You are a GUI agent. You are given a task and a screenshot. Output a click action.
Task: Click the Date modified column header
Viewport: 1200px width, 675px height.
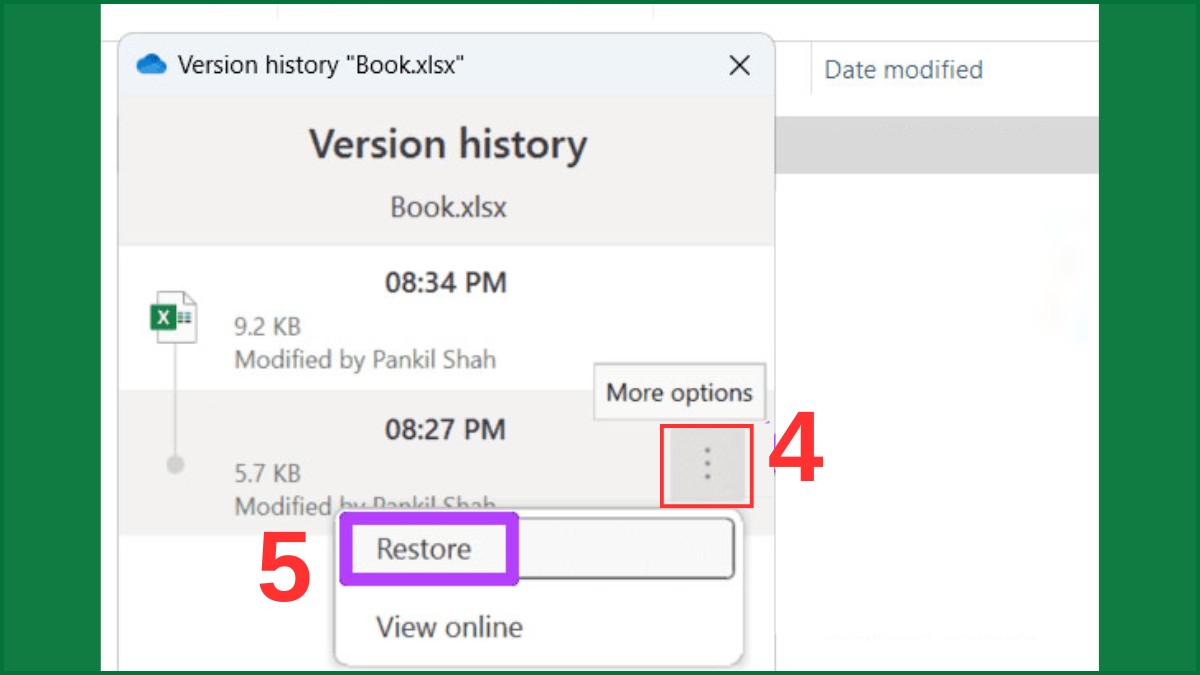click(901, 70)
